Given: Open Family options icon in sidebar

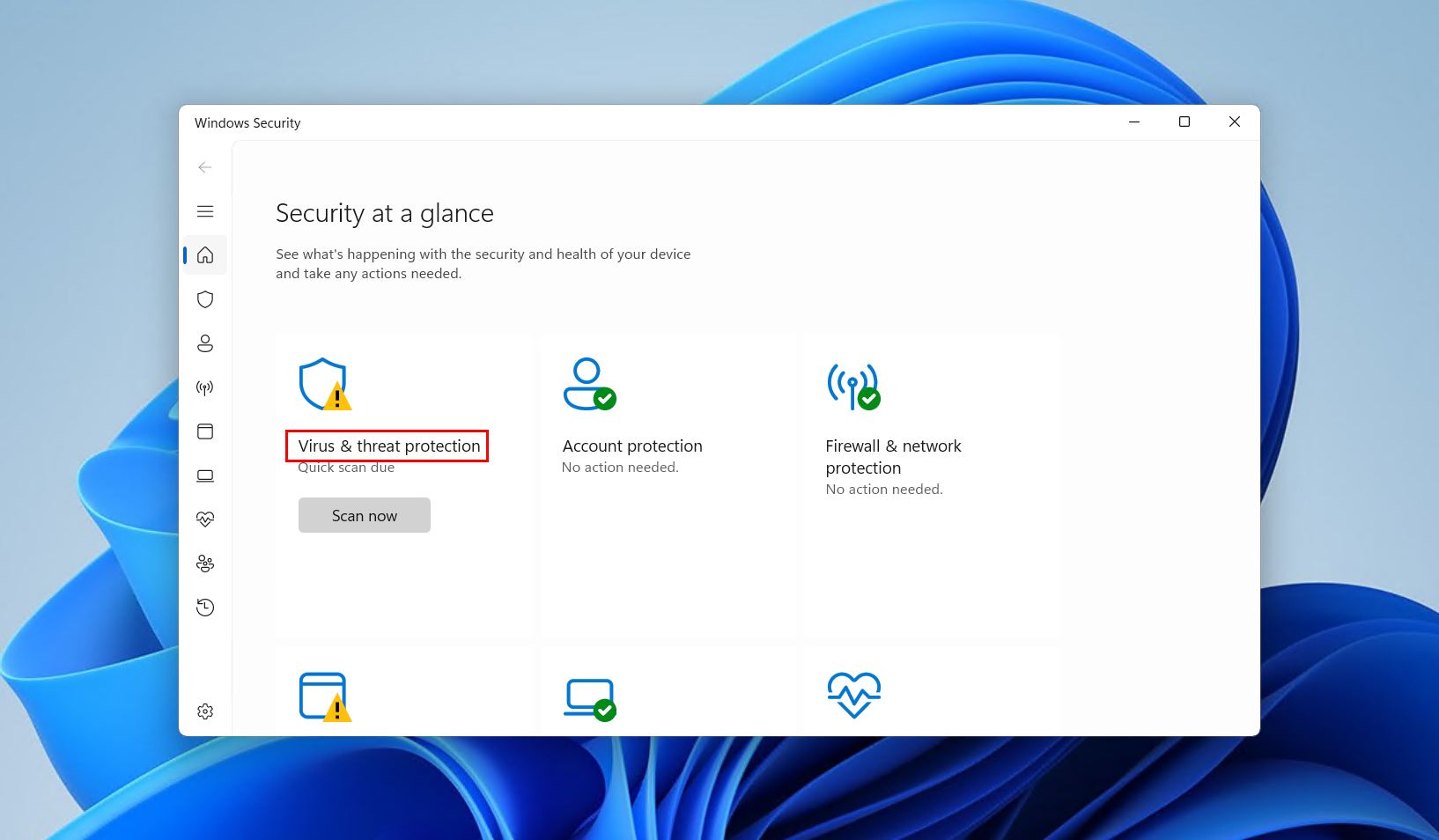Looking at the screenshot, I should [205, 564].
